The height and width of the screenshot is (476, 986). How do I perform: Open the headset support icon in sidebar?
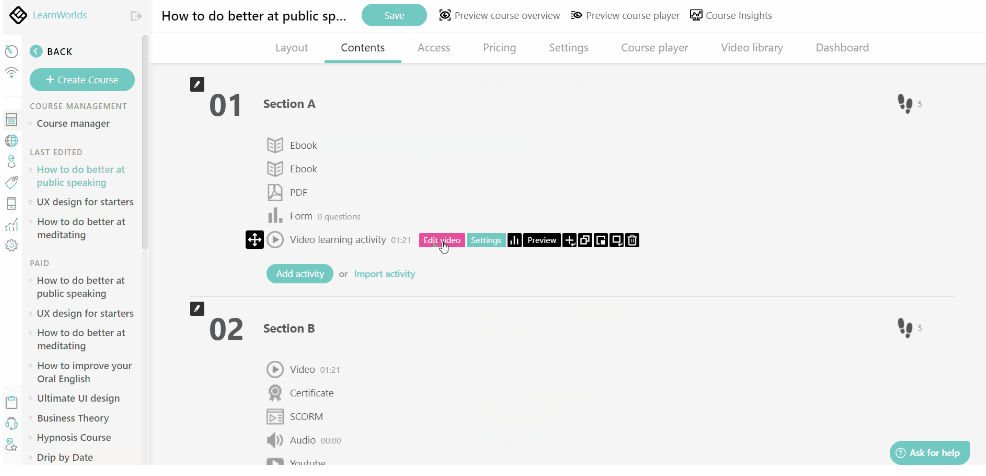pos(12,423)
